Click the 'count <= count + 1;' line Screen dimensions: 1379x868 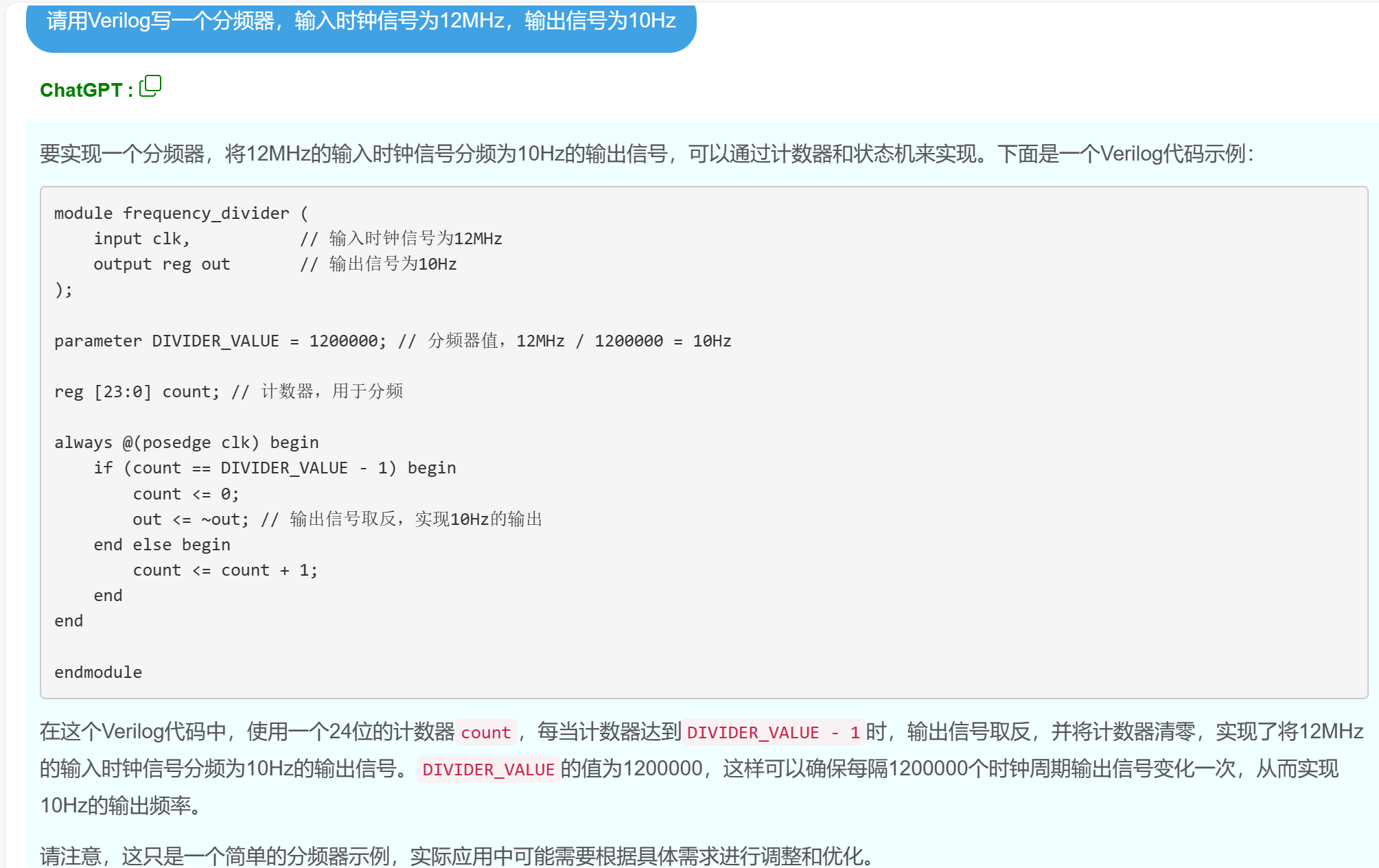tap(225, 570)
